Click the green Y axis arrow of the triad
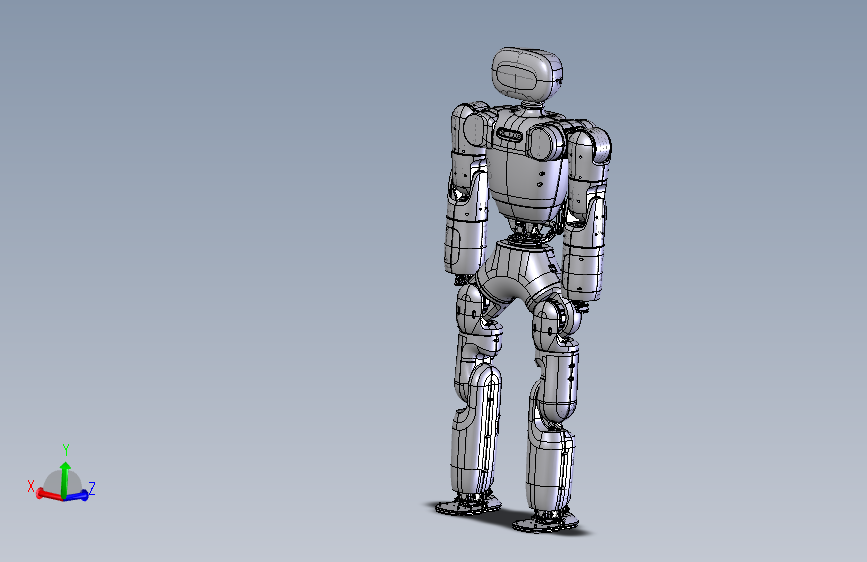This screenshot has width=867, height=562. (65, 479)
